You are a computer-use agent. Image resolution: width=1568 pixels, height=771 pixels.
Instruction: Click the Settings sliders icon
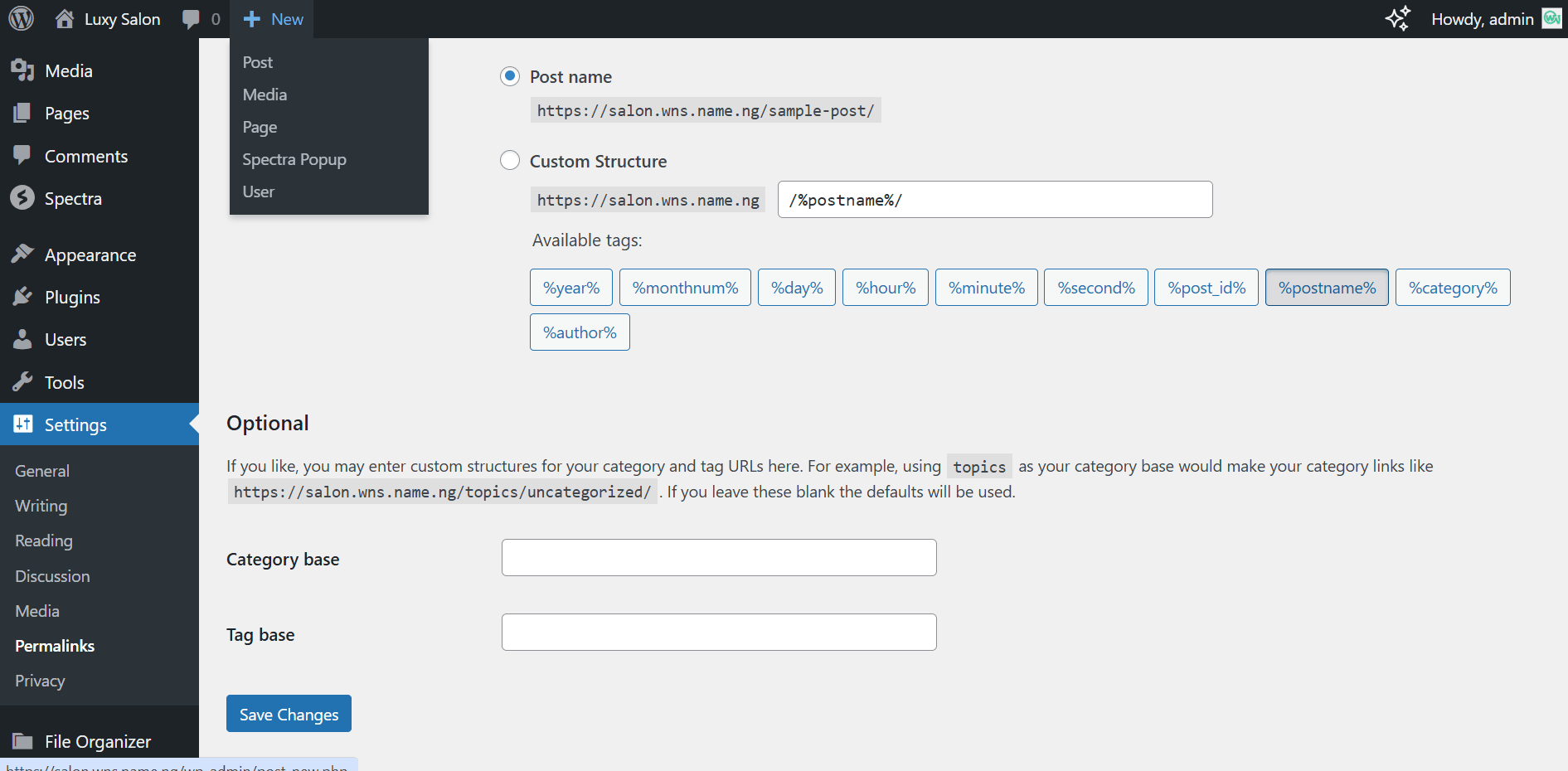pyautogui.click(x=22, y=424)
